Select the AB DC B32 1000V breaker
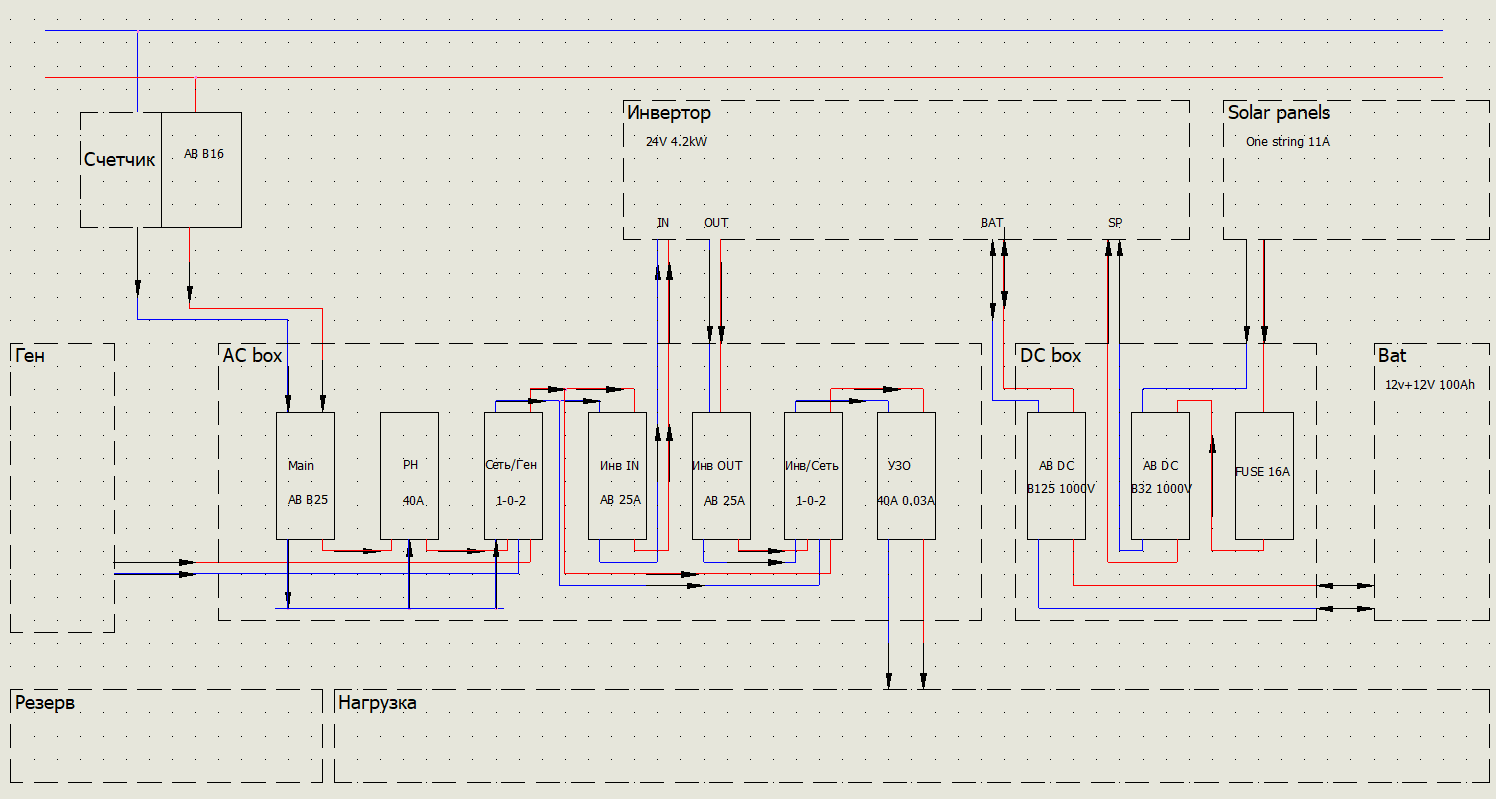 pyautogui.click(x=1160, y=476)
